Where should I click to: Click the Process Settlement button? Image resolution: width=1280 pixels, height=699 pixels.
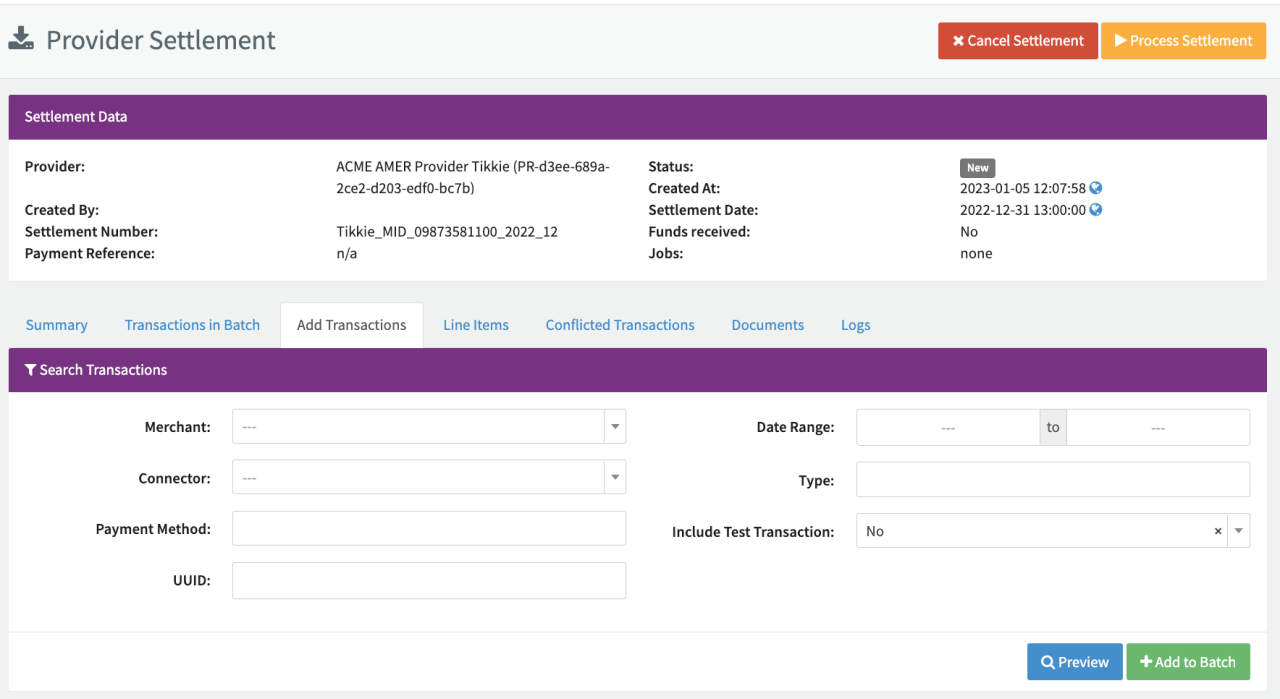point(1183,41)
